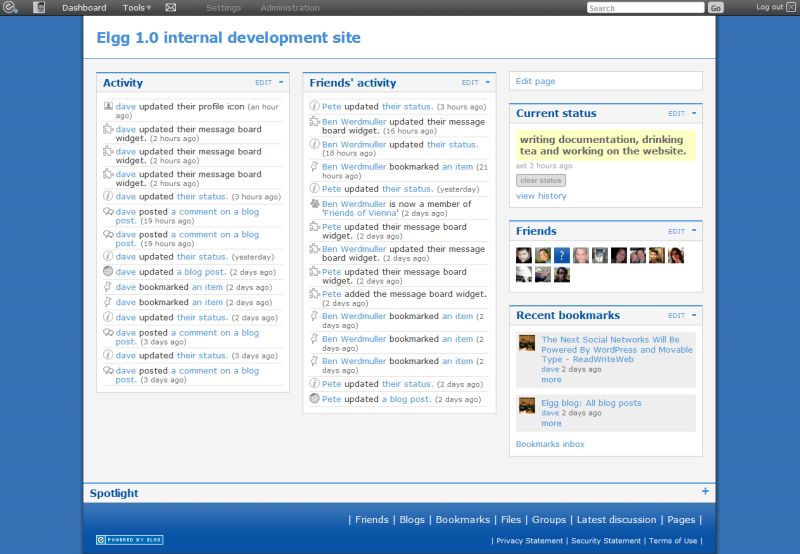Open thumbnail beside 'The Next Social Networks' bookmark
The height and width of the screenshot is (554, 800).
coord(527,343)
